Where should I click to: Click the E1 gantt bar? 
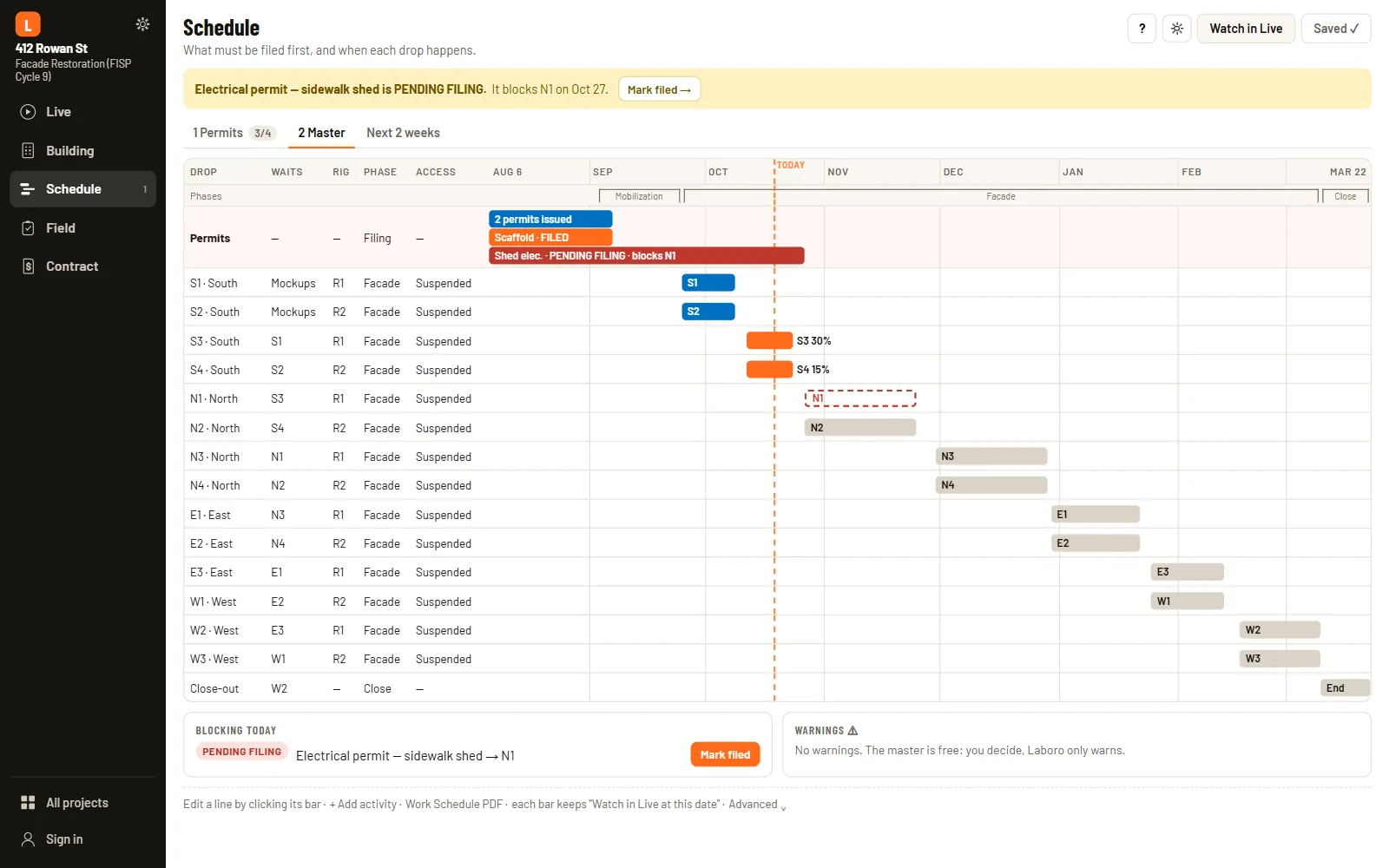(x=1096, y=515)
